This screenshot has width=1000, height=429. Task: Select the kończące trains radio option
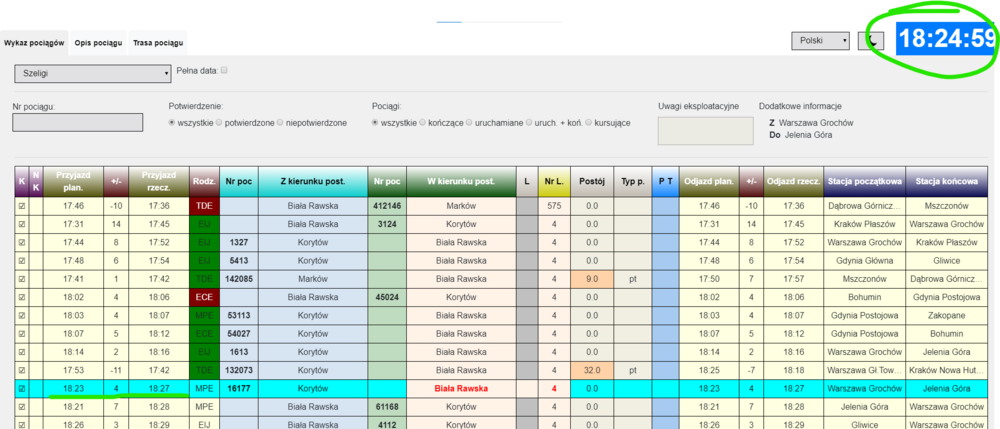(x=424, y=122)
